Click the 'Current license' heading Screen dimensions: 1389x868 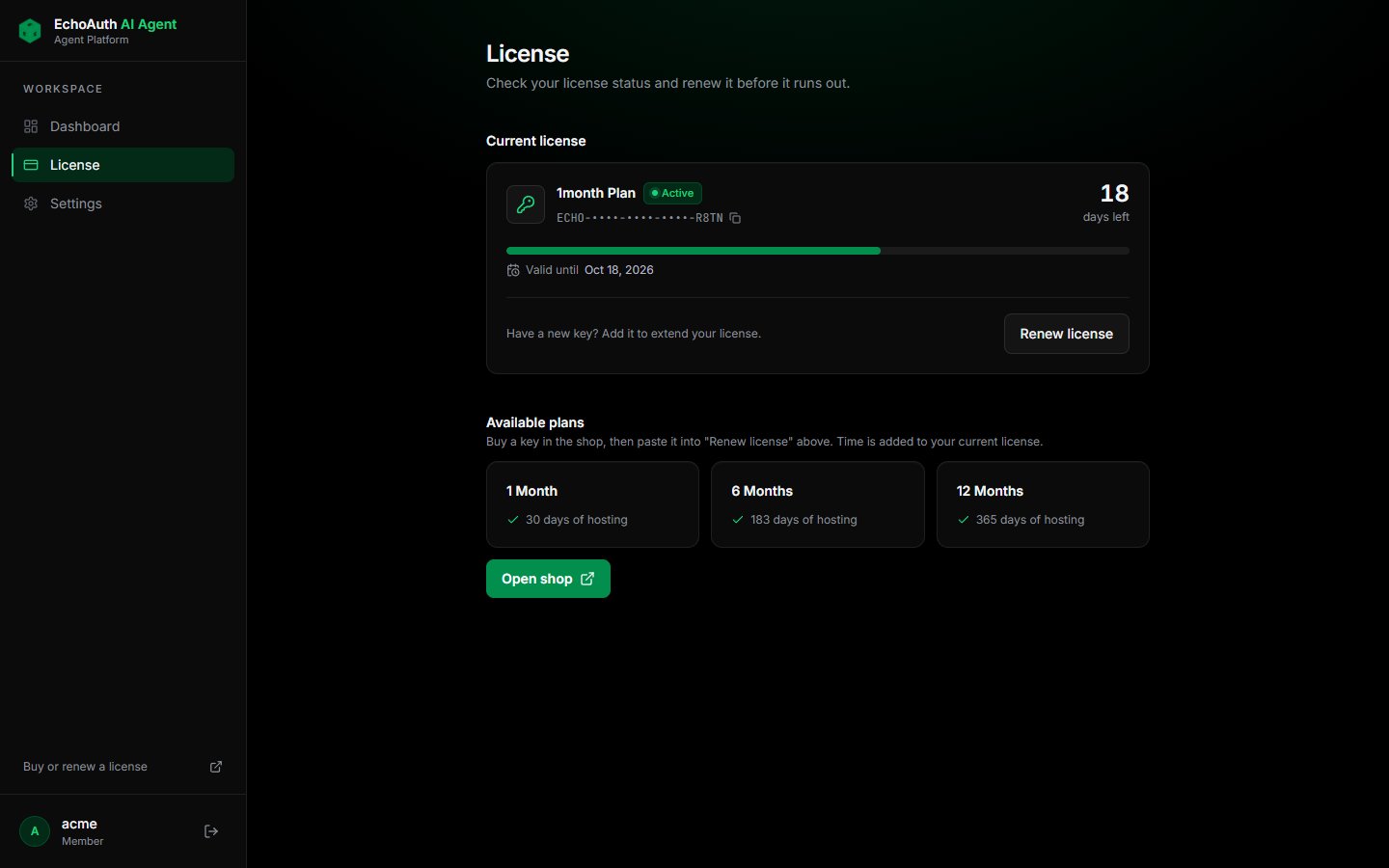click(x=536, y=141)
